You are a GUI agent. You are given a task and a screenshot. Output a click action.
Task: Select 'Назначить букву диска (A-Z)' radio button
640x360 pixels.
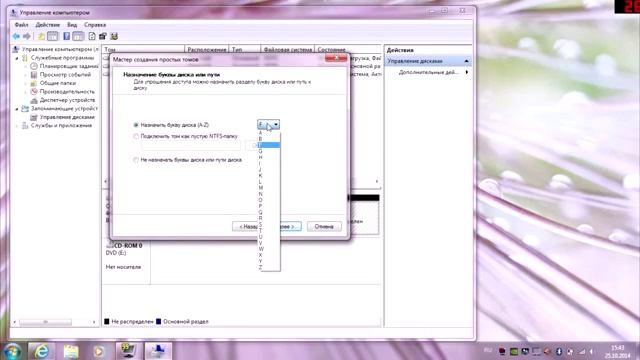[x=136, y=125]
